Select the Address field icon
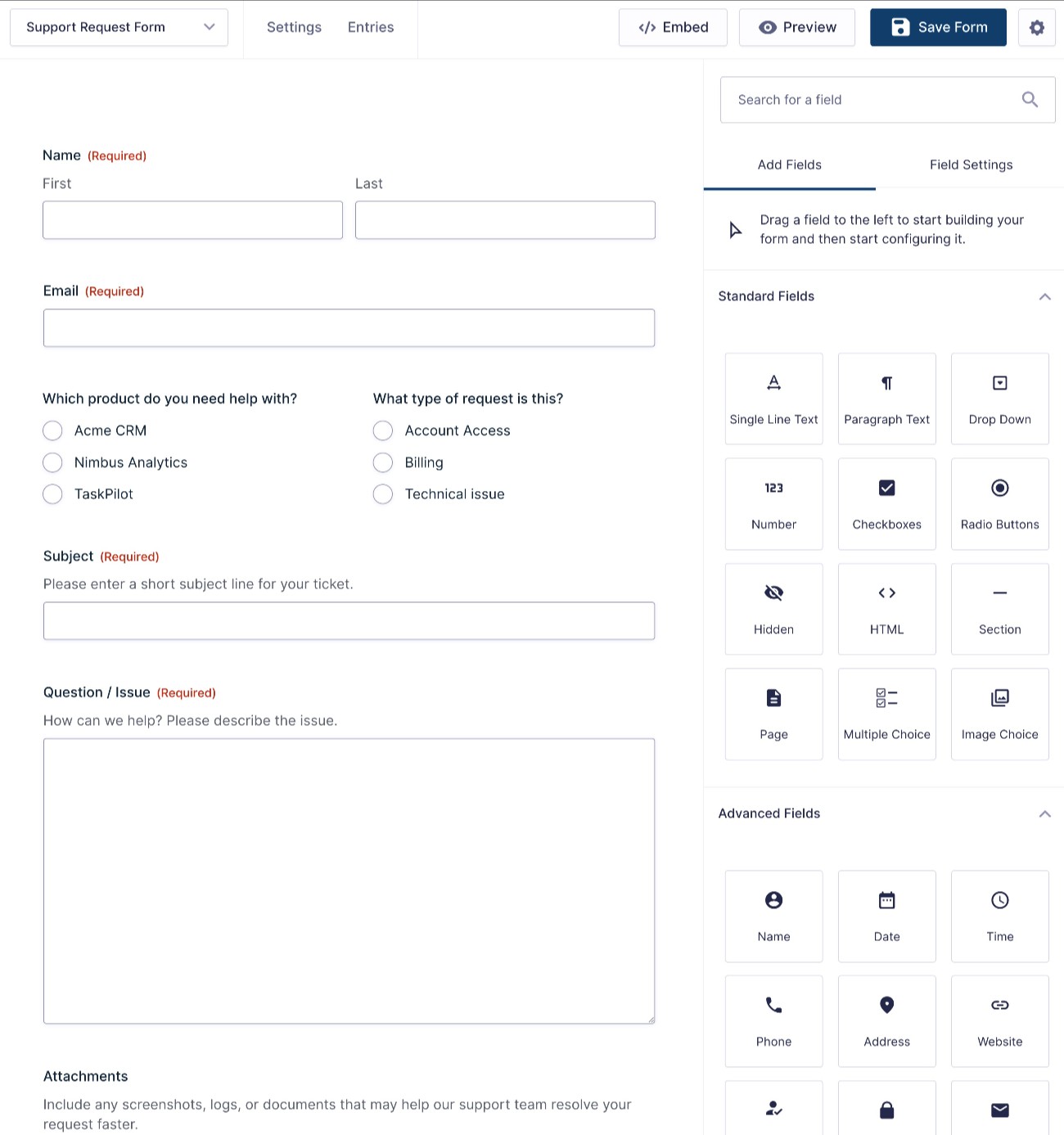 pos(886,1021)
